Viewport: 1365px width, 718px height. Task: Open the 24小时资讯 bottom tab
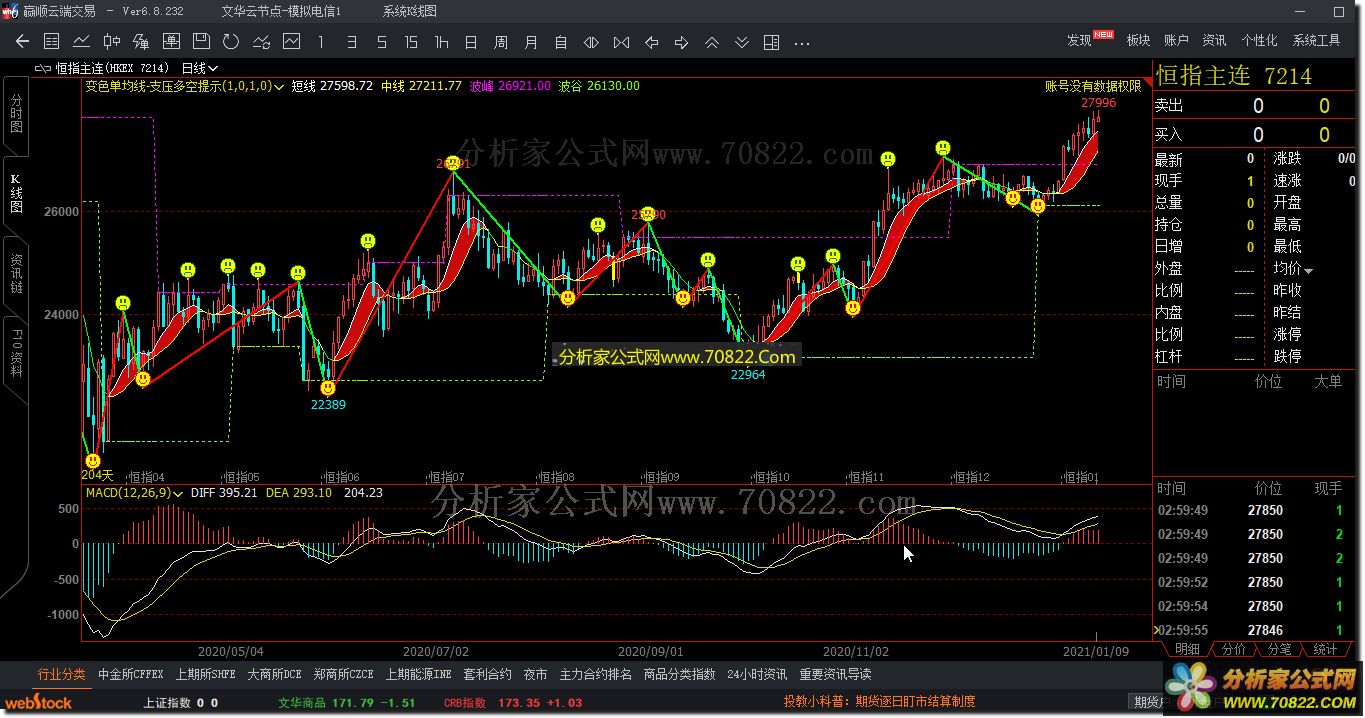[757, 675]
